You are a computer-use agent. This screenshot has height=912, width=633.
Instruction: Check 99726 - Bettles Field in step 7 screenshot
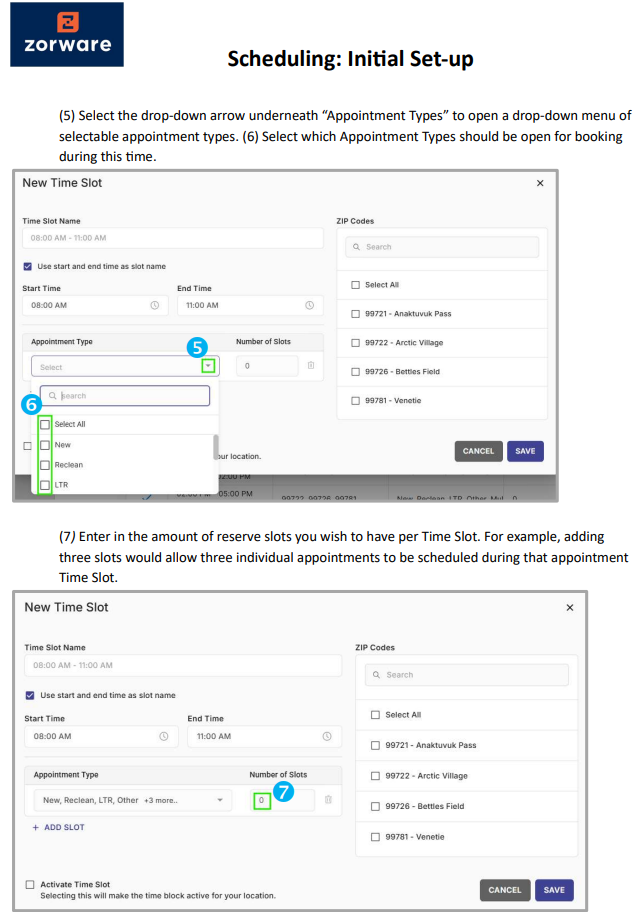[x=375, y=806]
